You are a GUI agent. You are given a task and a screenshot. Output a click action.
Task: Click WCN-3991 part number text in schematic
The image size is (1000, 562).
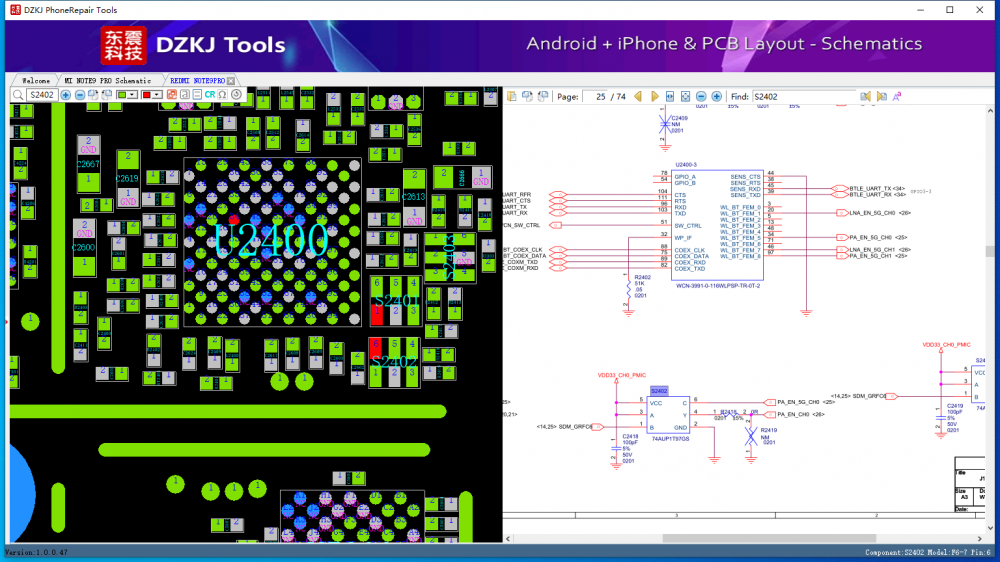[x=717, y=286]
